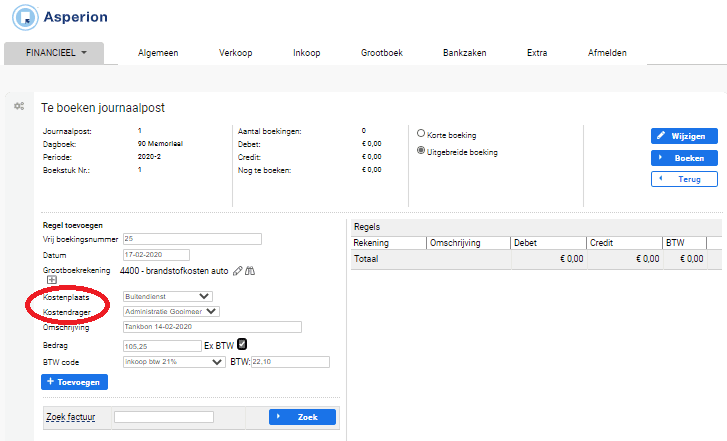Focus the BTW amount field 22,10
This screenshot has height=441, width=727.
tap(290, 362)
